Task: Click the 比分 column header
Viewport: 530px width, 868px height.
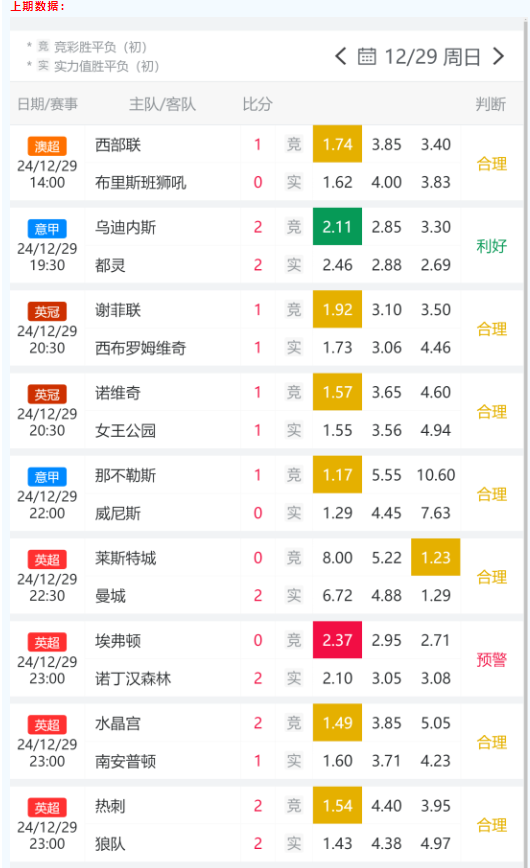Action: click(258, 104)
